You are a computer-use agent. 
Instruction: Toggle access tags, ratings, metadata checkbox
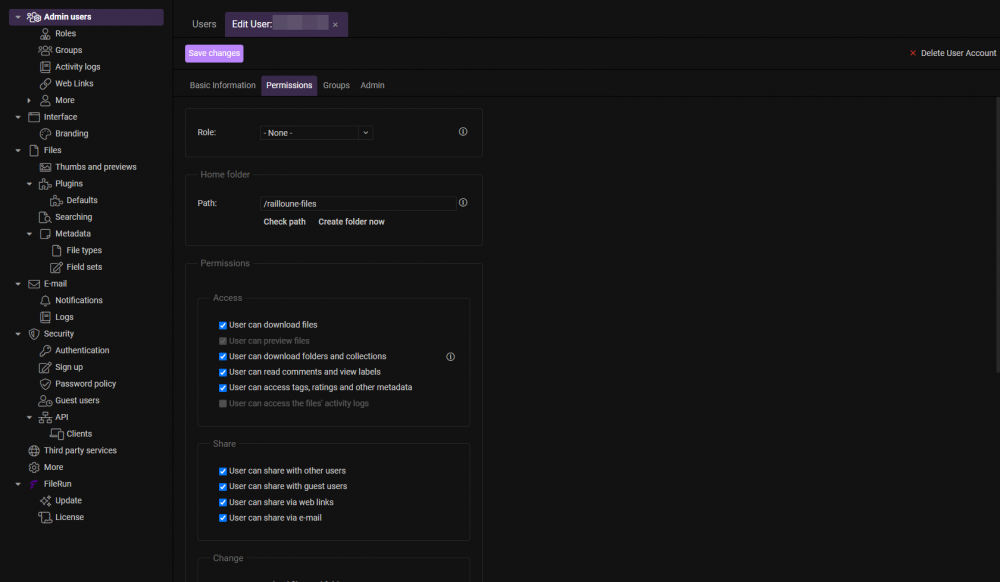coord(223,388)
